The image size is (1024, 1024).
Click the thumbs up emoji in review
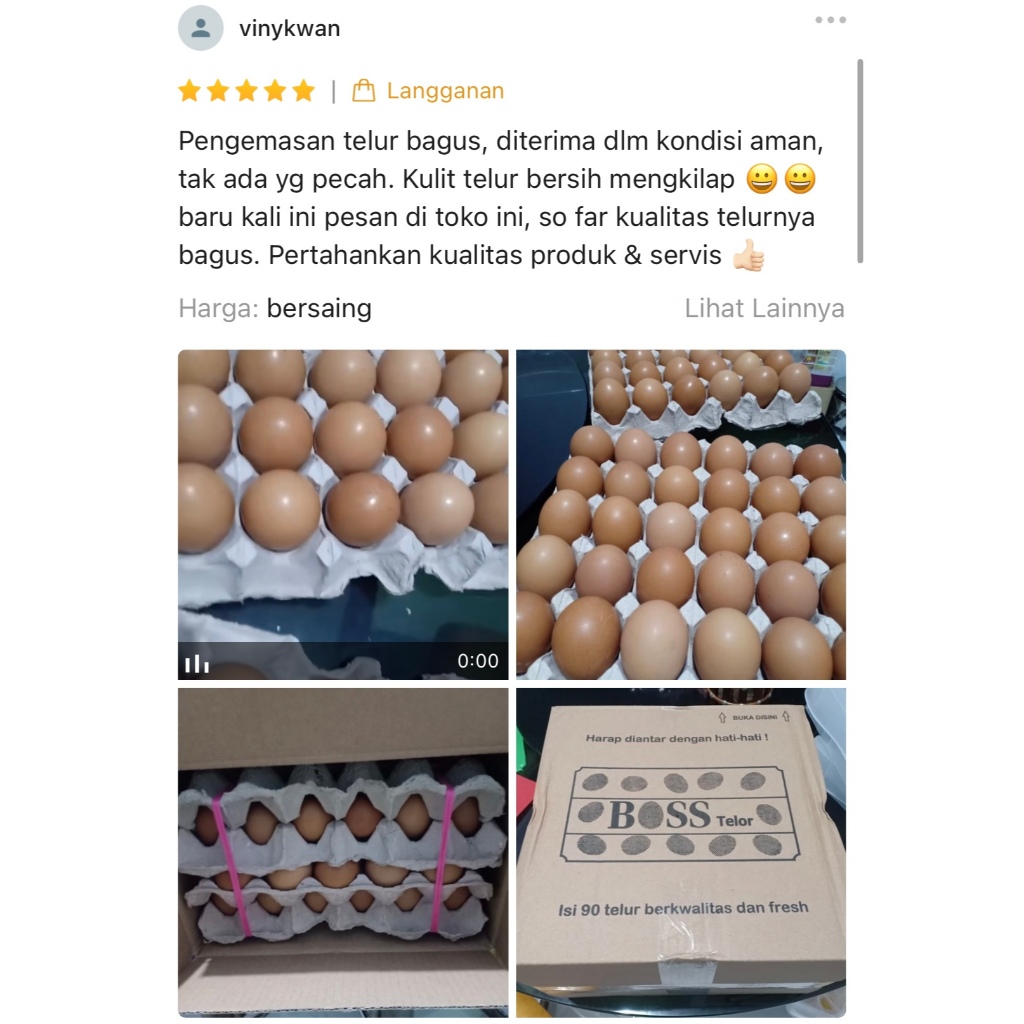click(x=748, y=255)
